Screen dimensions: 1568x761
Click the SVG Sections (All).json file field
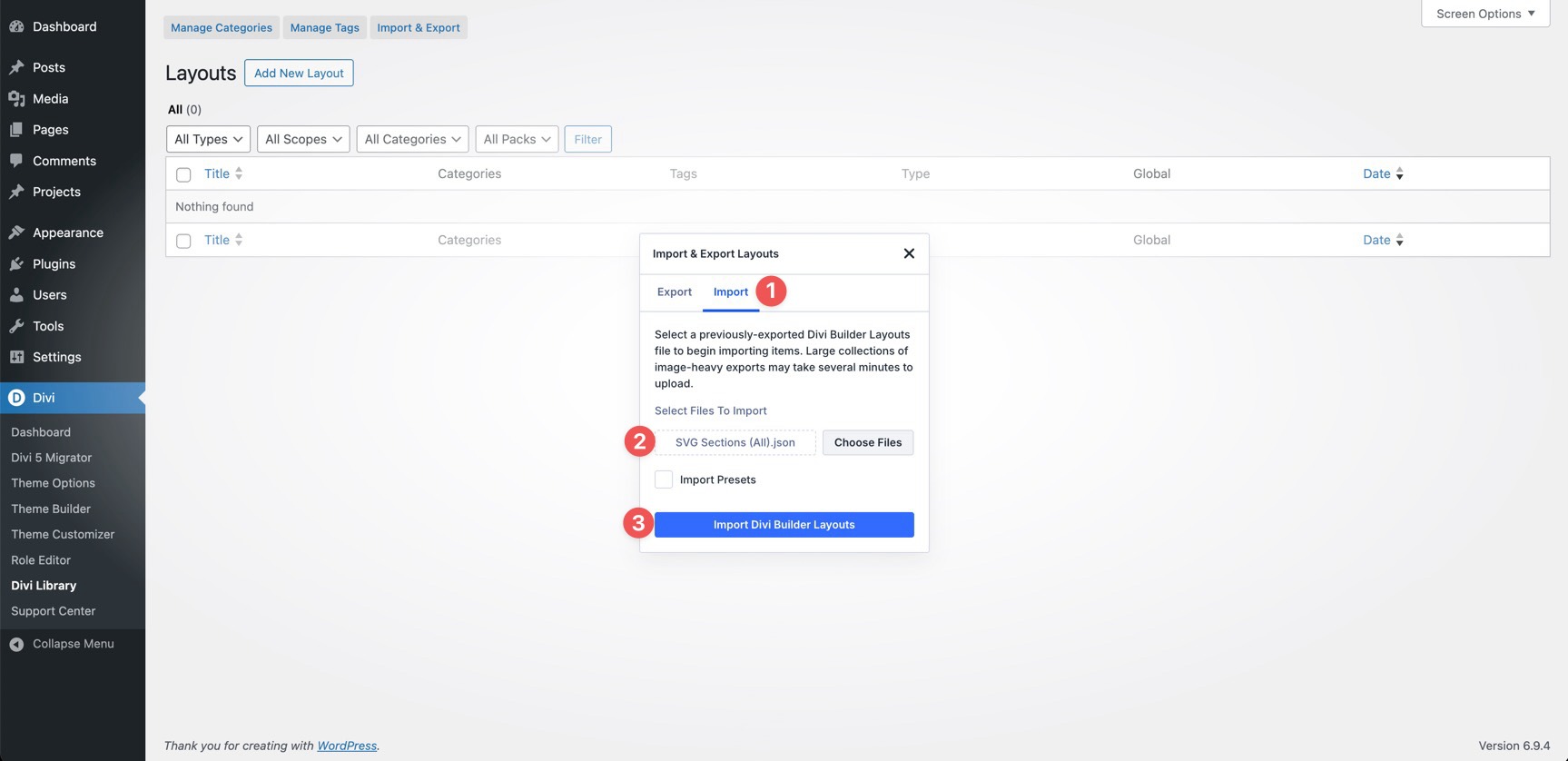click(x=735, y=442)
